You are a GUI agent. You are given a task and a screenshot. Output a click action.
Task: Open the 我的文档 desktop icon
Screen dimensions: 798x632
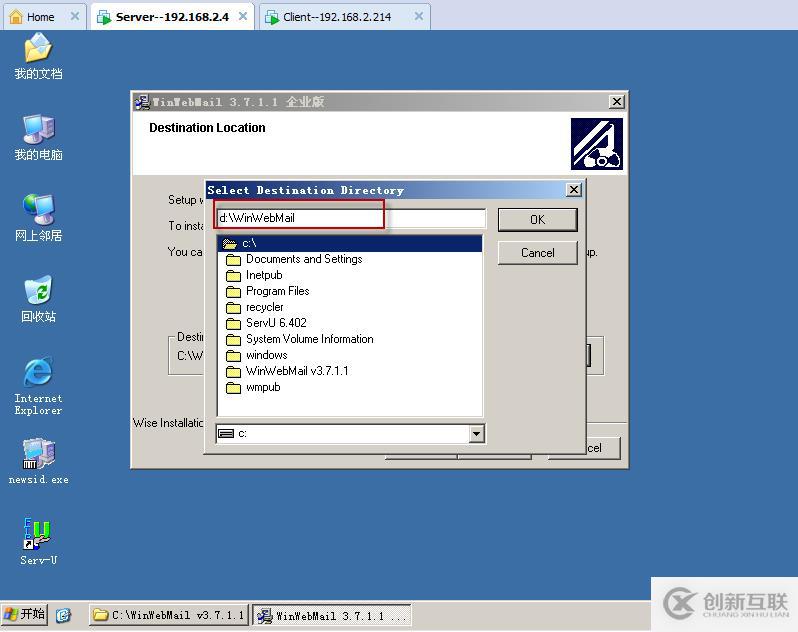tap(38, 56)
